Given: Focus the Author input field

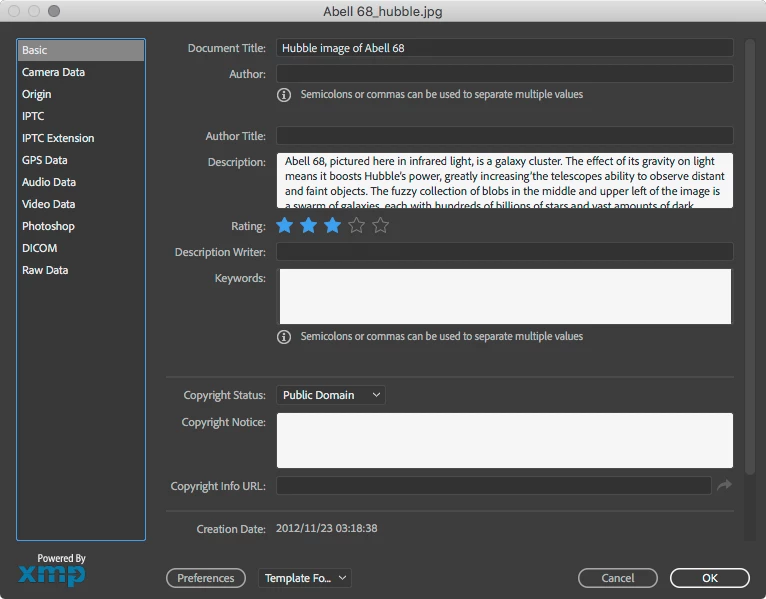Looking at the screenshot, I should click(505, 74).
